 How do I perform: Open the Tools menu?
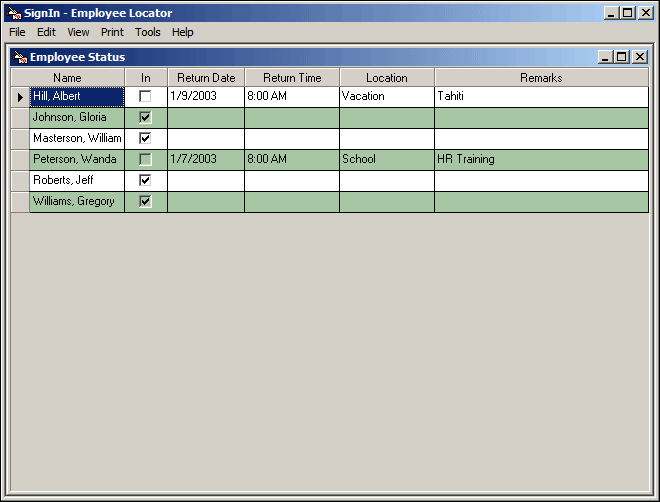click(148, 32)
